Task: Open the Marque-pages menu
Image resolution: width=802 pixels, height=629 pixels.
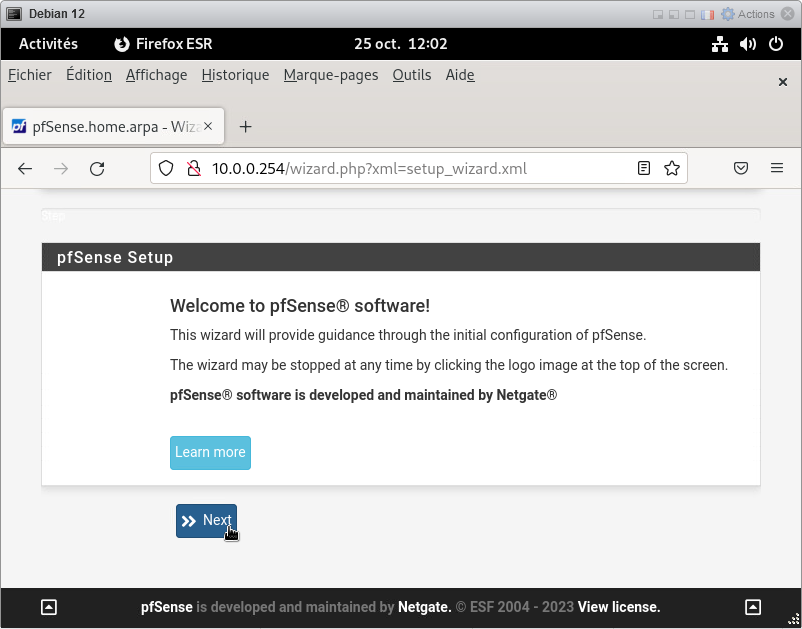Action: [331, 75]
